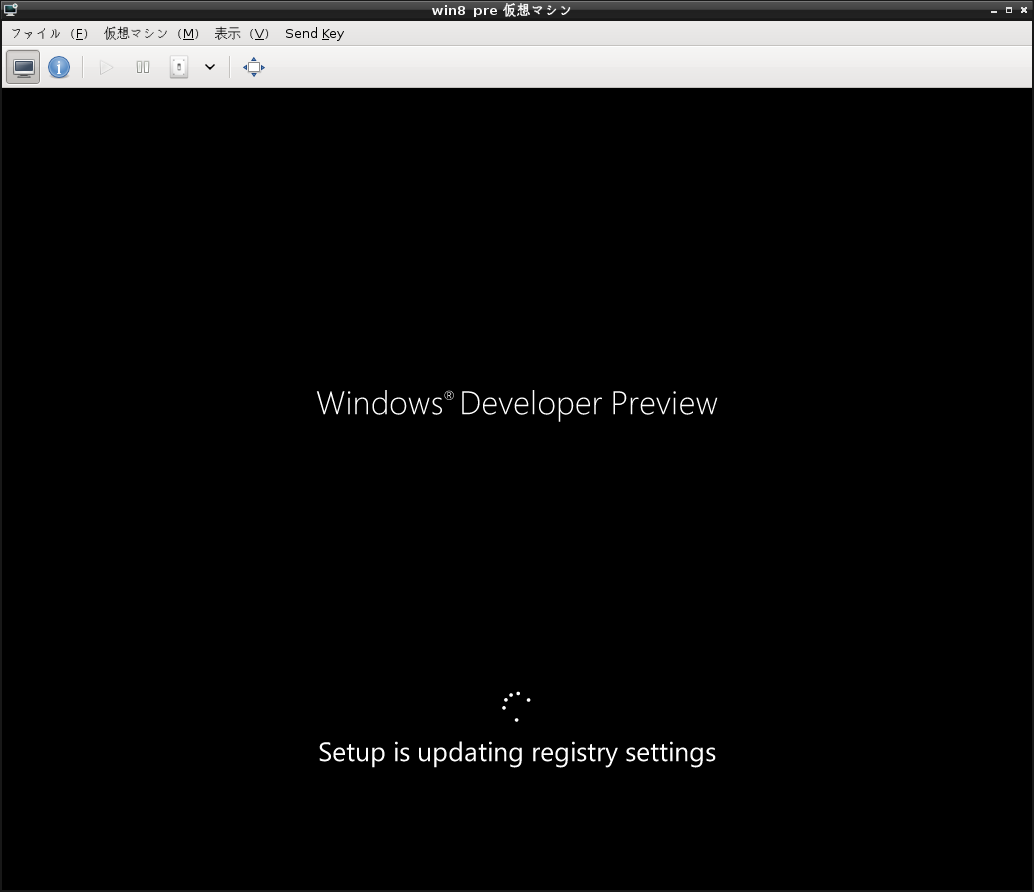
Task: Pause the virtual machine
Action: [x=143, y=67]
